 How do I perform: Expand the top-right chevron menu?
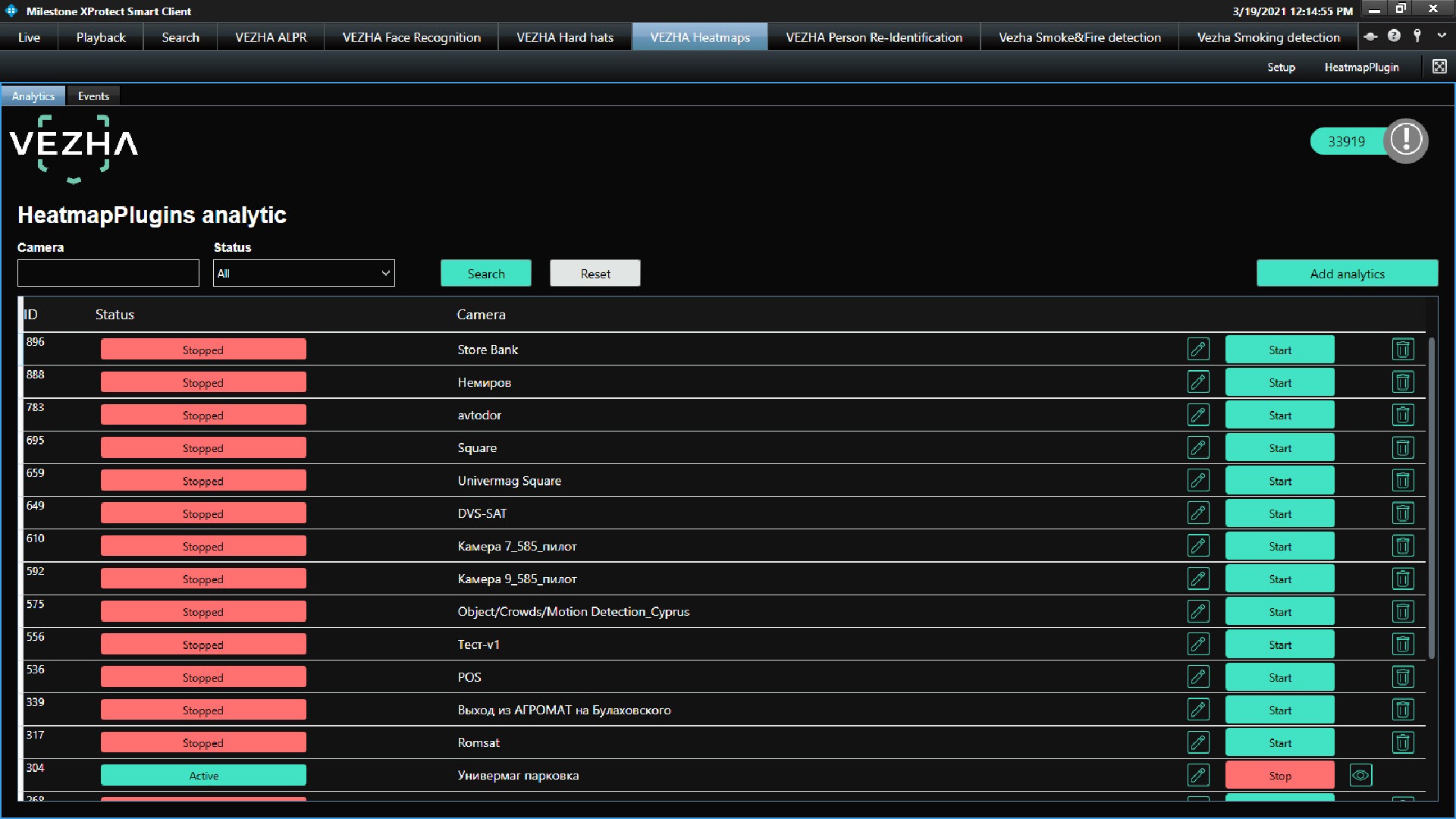pyautogui.click(x=1442, y=36)
